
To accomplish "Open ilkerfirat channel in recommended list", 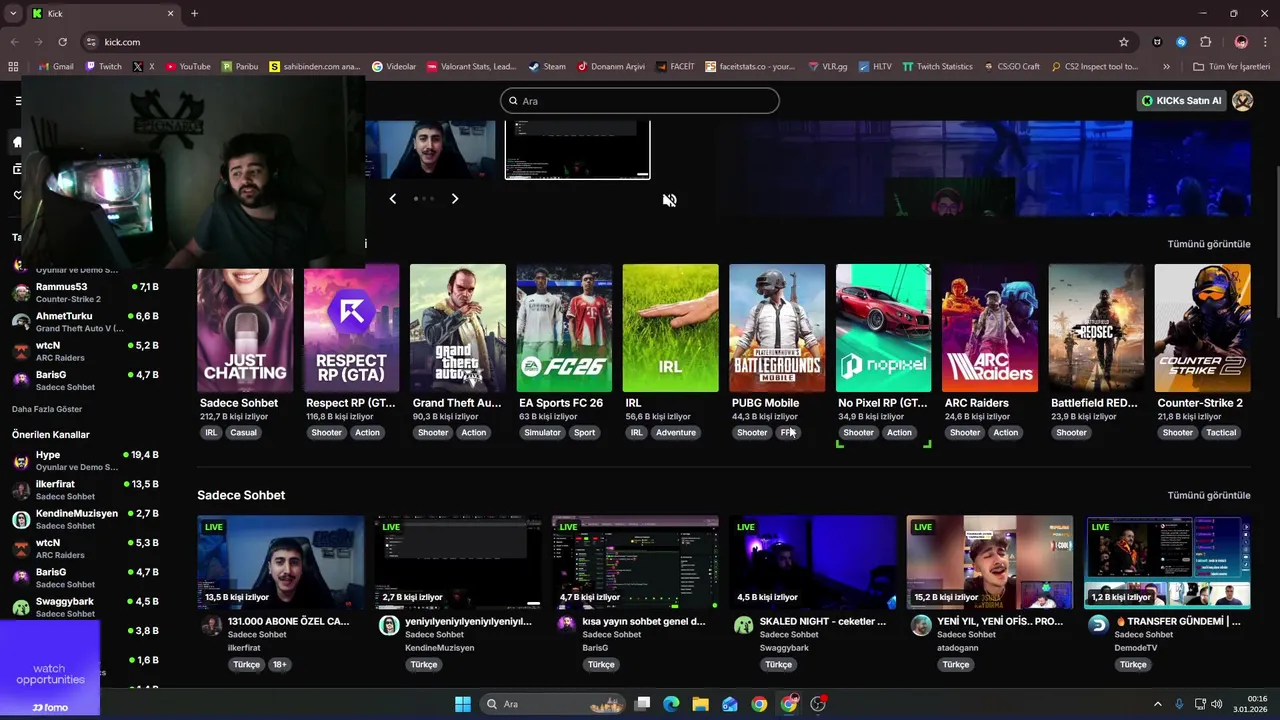I will click(x=85, y=489).
